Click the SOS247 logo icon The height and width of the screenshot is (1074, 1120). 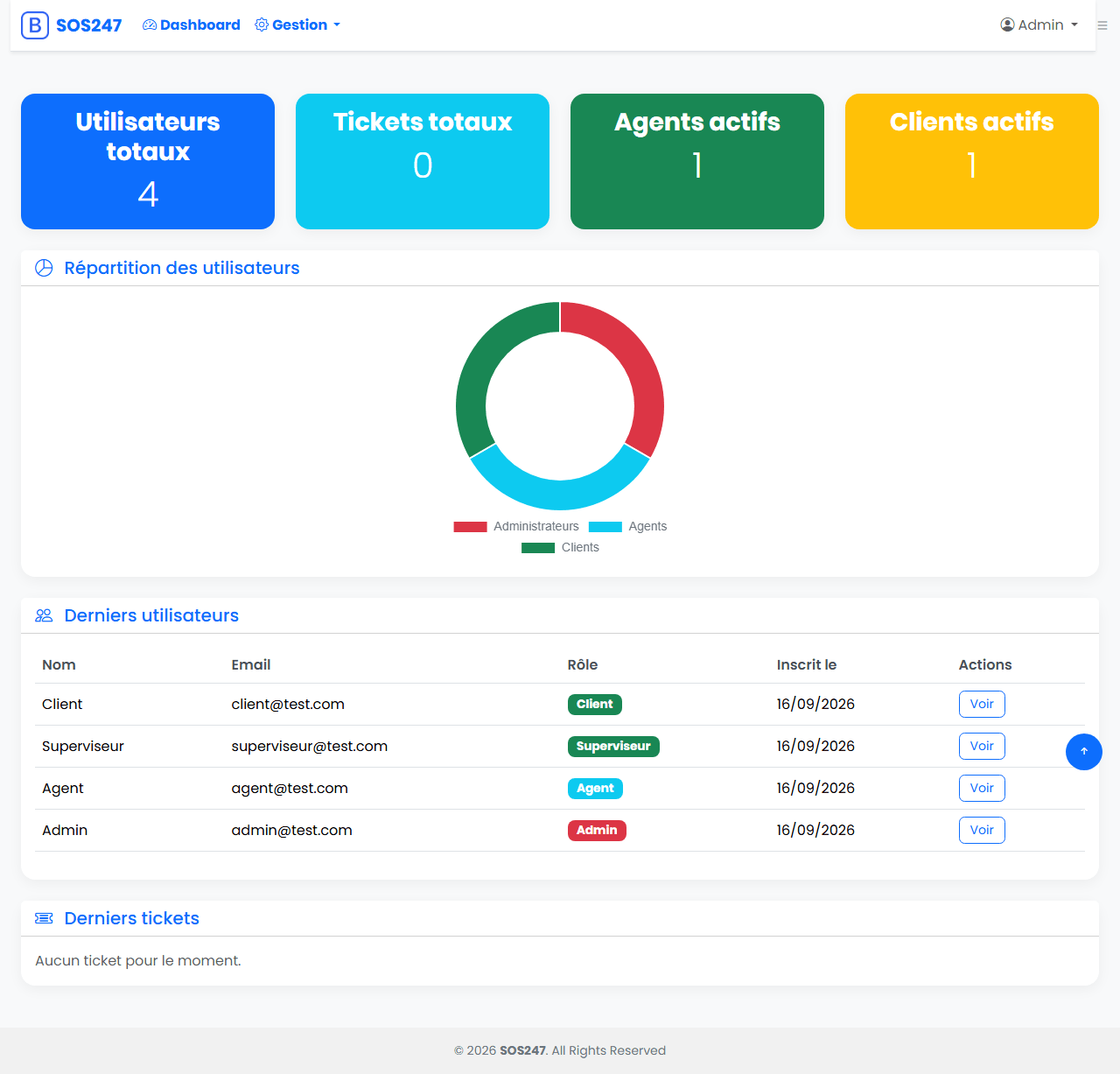click(x=35, y=25)
